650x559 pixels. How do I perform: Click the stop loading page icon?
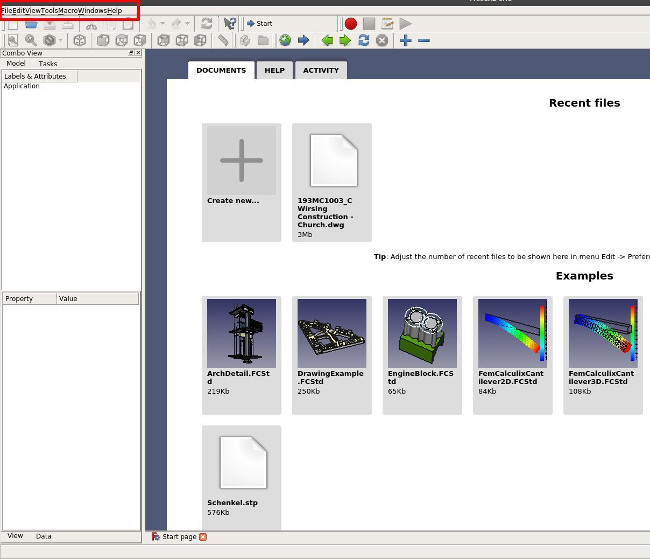click(382, 41)
